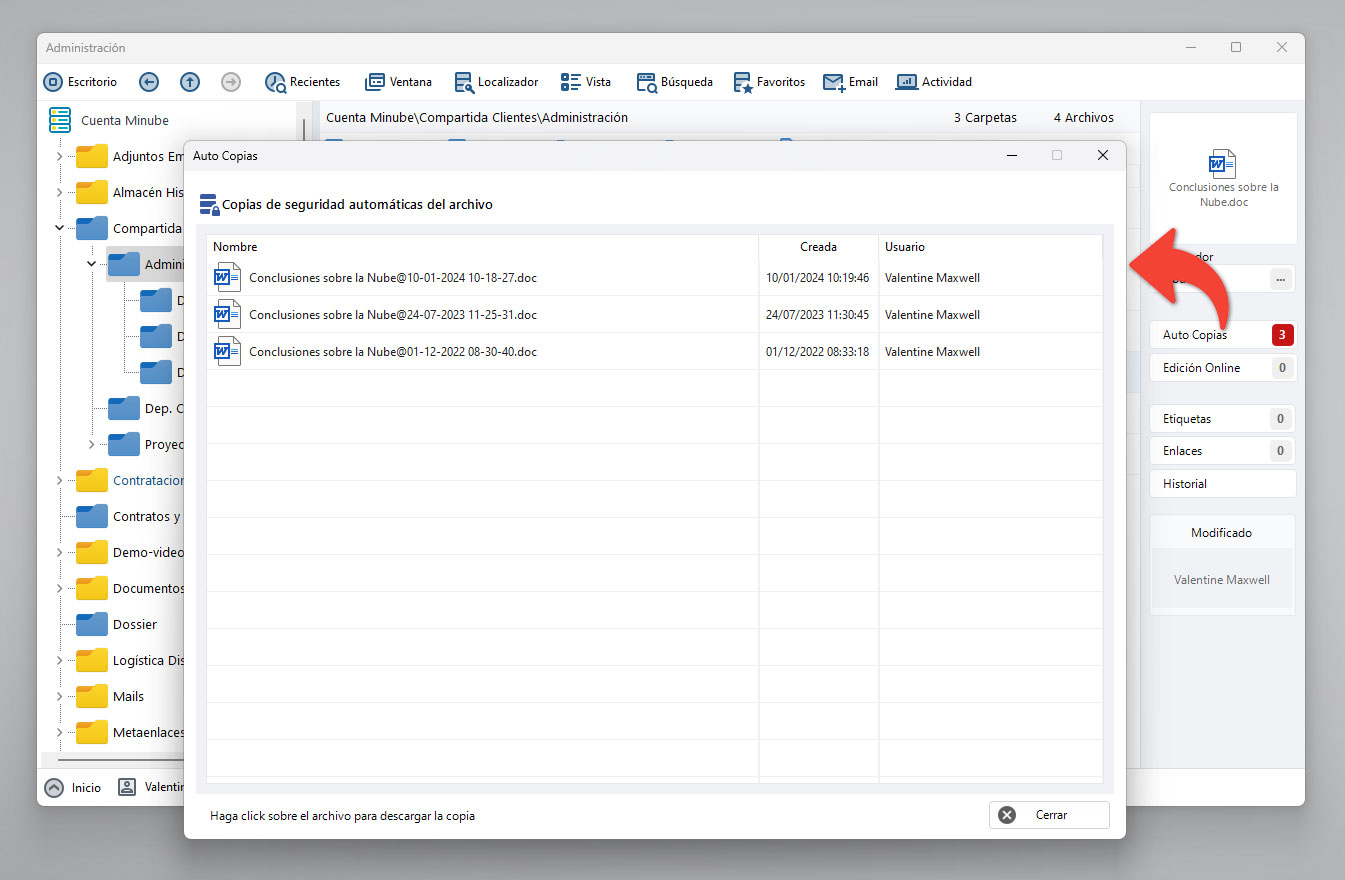1345x880 pixels.
Task: Open Edición Online in side panel
Action: point(1222,368)
